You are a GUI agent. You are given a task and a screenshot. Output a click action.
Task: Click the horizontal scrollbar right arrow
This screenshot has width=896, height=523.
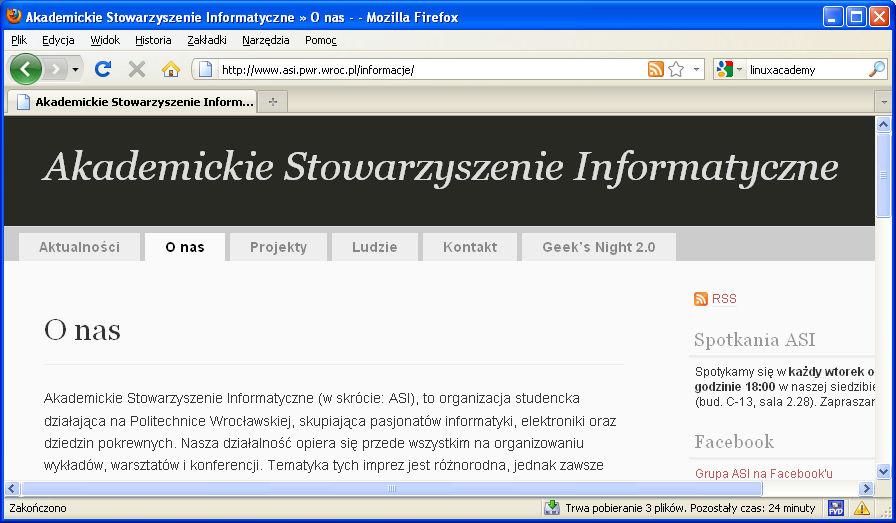[867, 489]
